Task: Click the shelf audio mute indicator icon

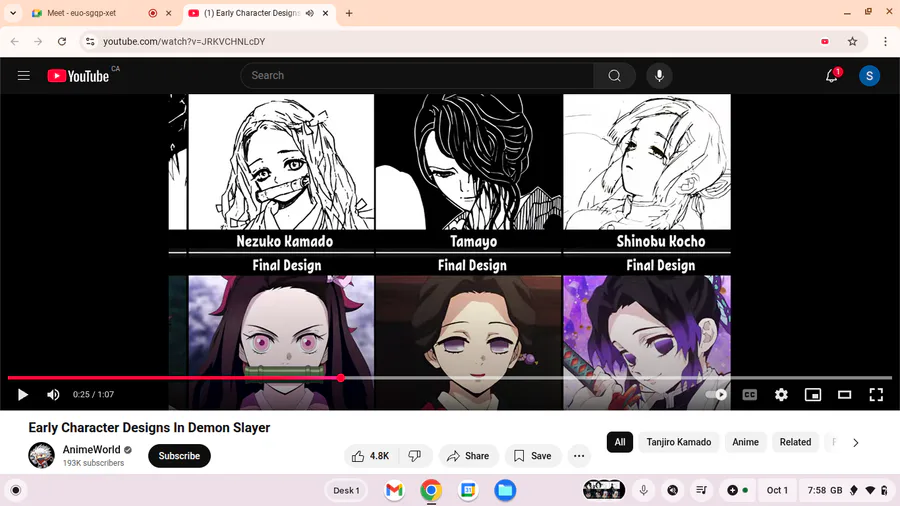Action: click(673, 491)
